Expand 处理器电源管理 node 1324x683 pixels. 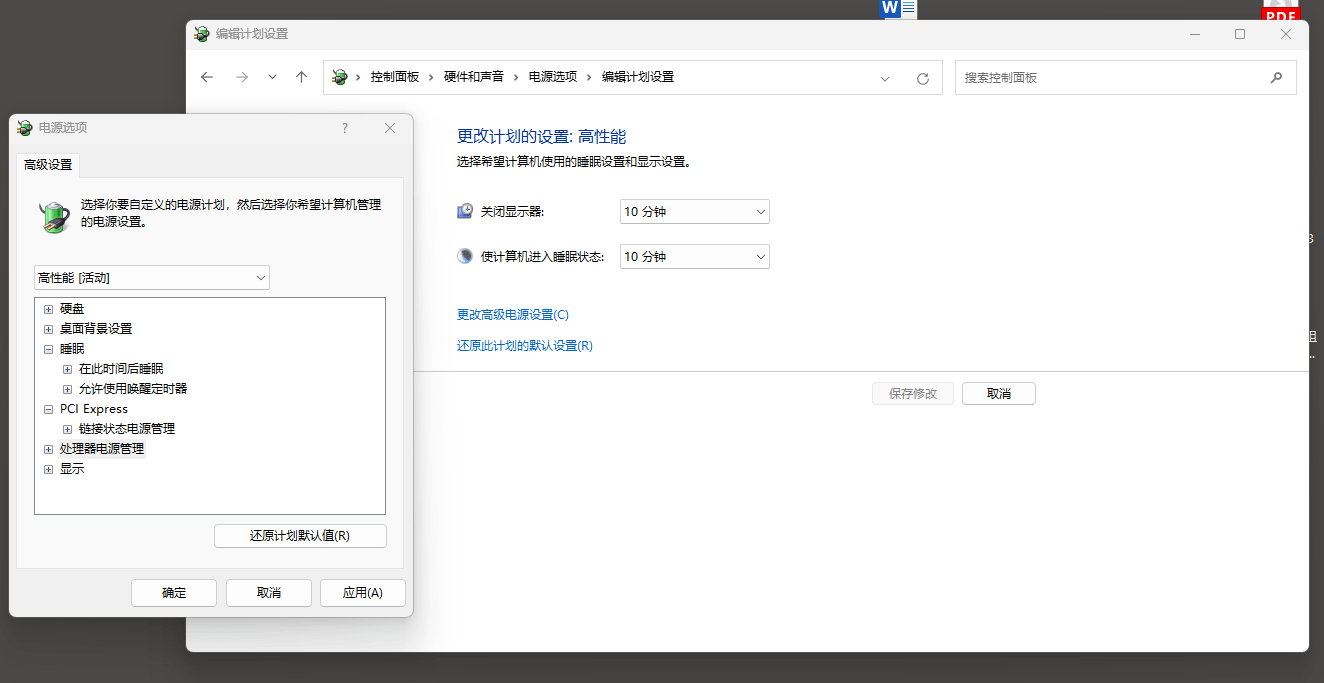48,449
